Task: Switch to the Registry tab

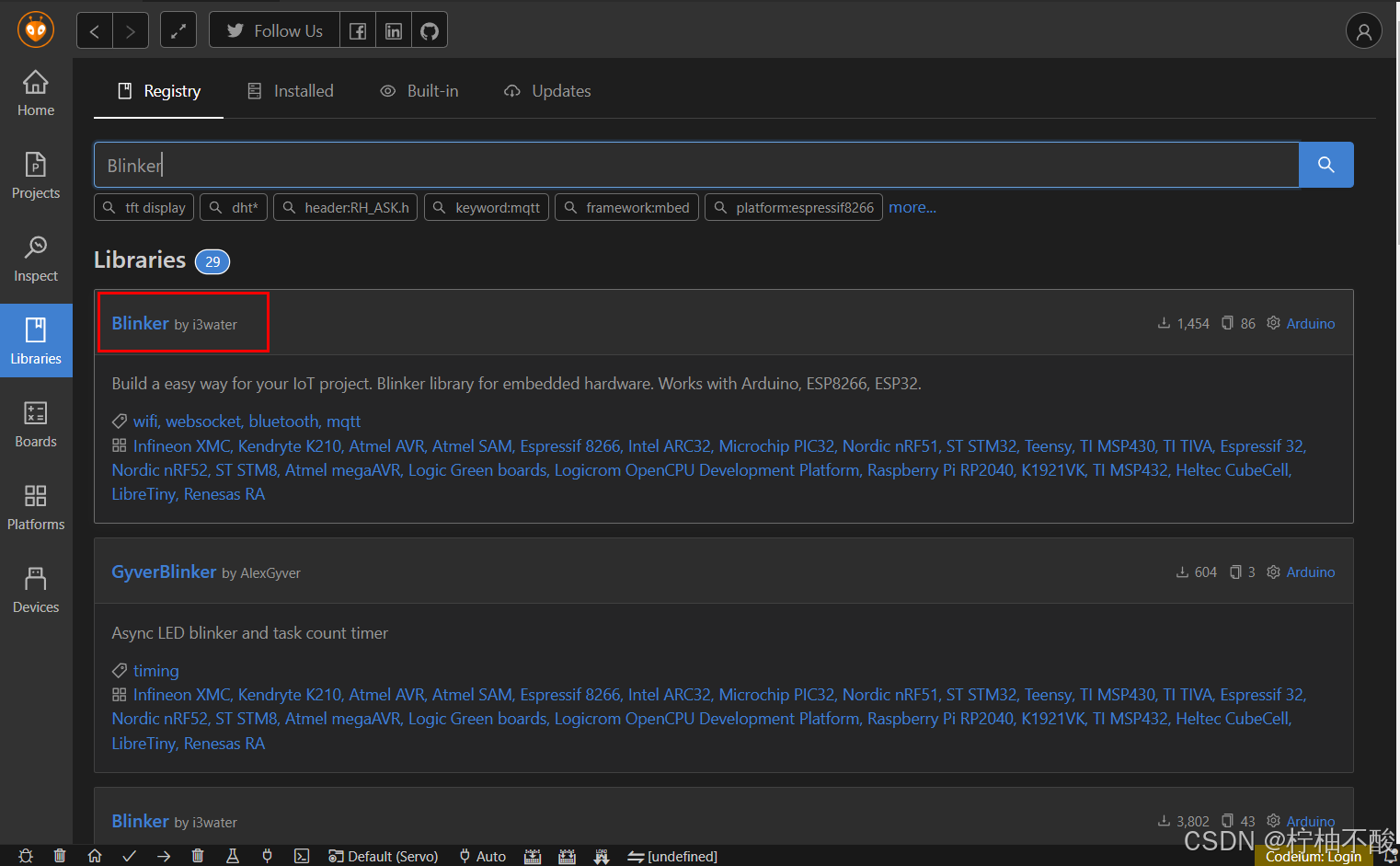Action: (159, 91)
